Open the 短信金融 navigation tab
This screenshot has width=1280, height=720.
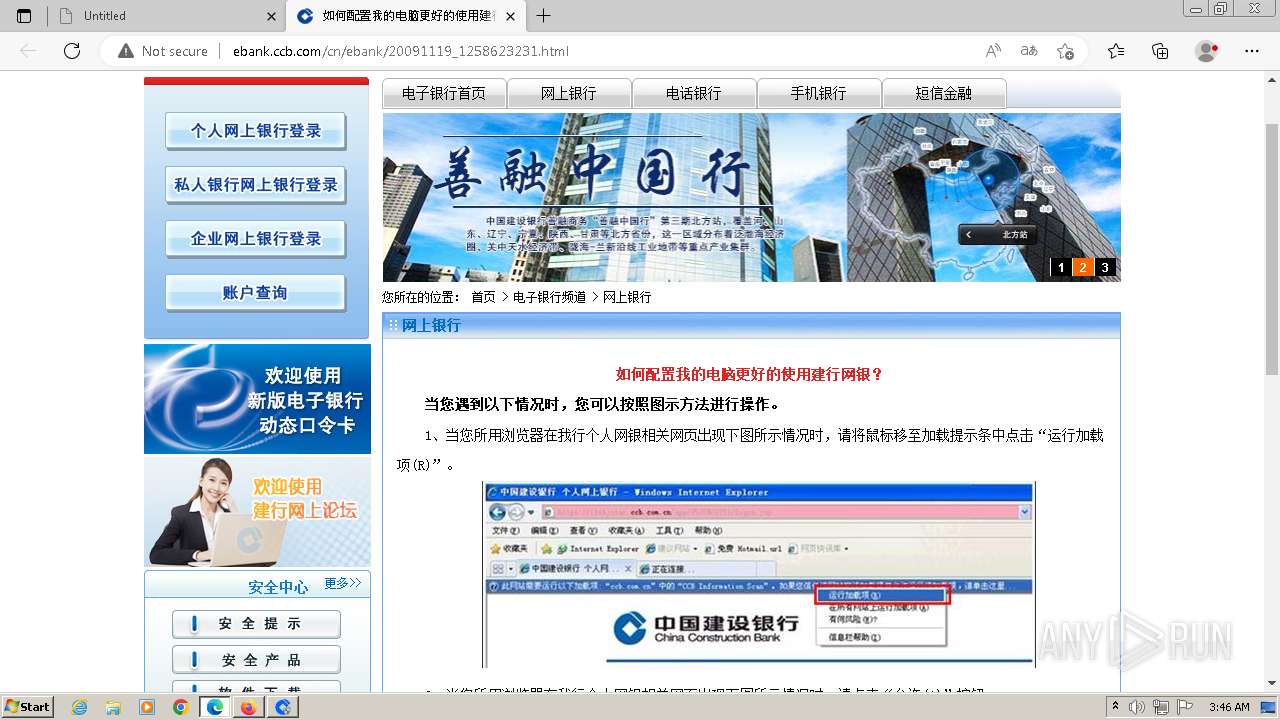[944, 93]
